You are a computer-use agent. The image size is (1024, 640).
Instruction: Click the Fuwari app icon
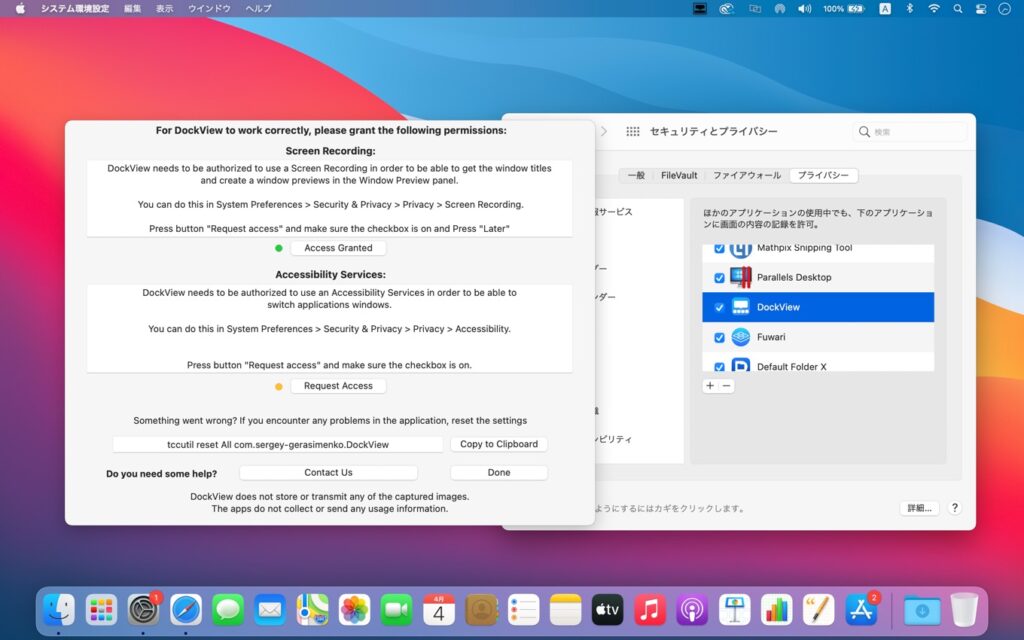click(x=739, y=338)
